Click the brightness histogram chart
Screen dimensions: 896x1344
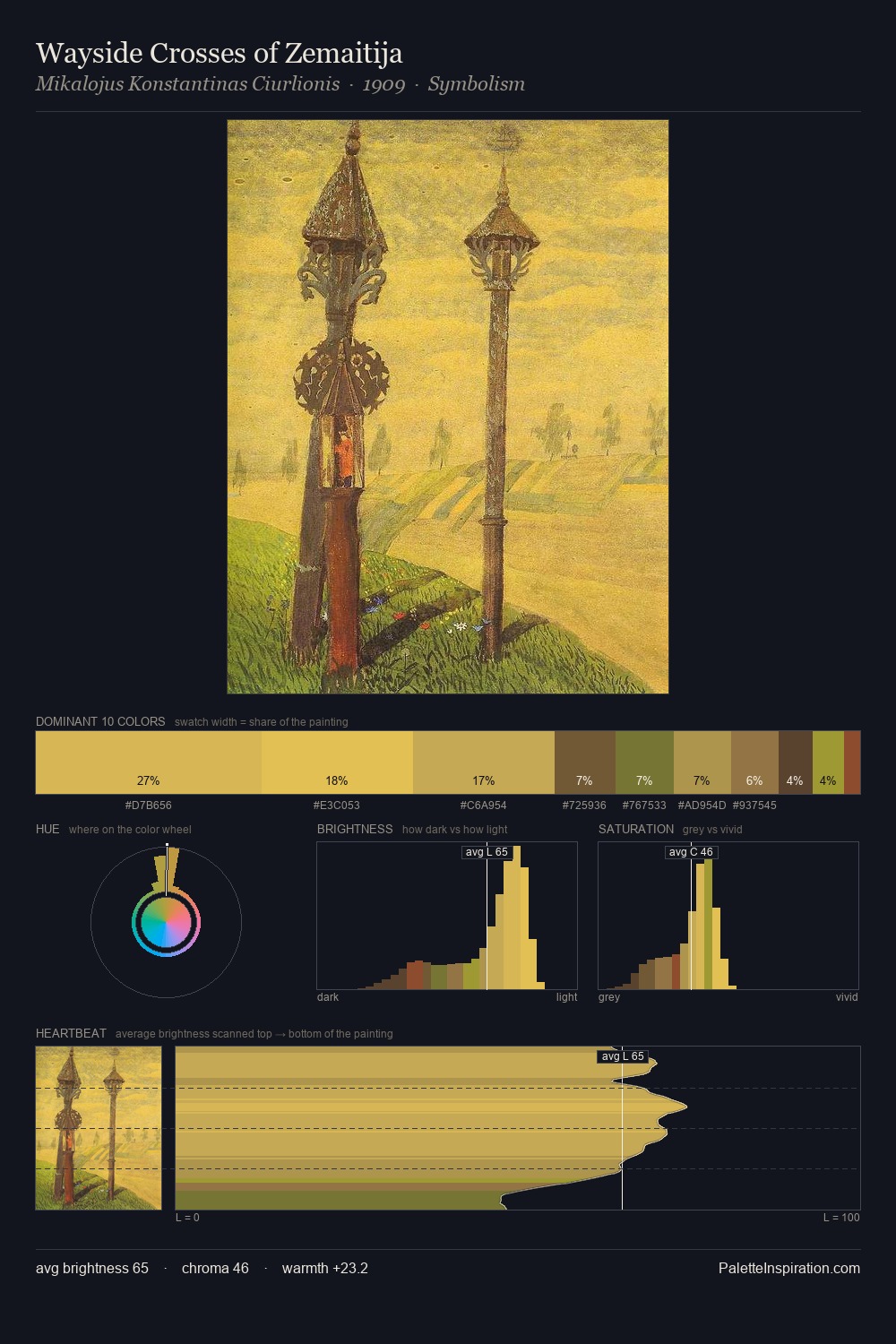[447, 916]
